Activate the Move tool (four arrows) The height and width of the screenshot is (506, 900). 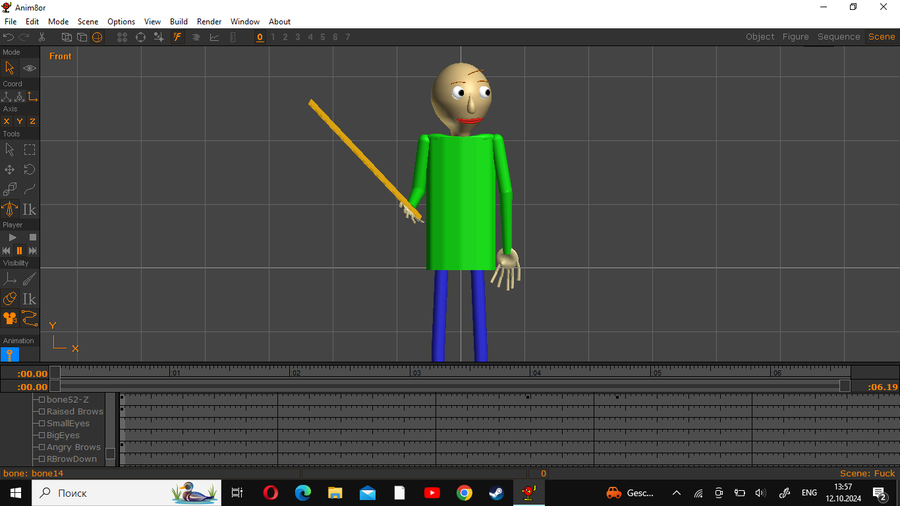tap(10, 170)
